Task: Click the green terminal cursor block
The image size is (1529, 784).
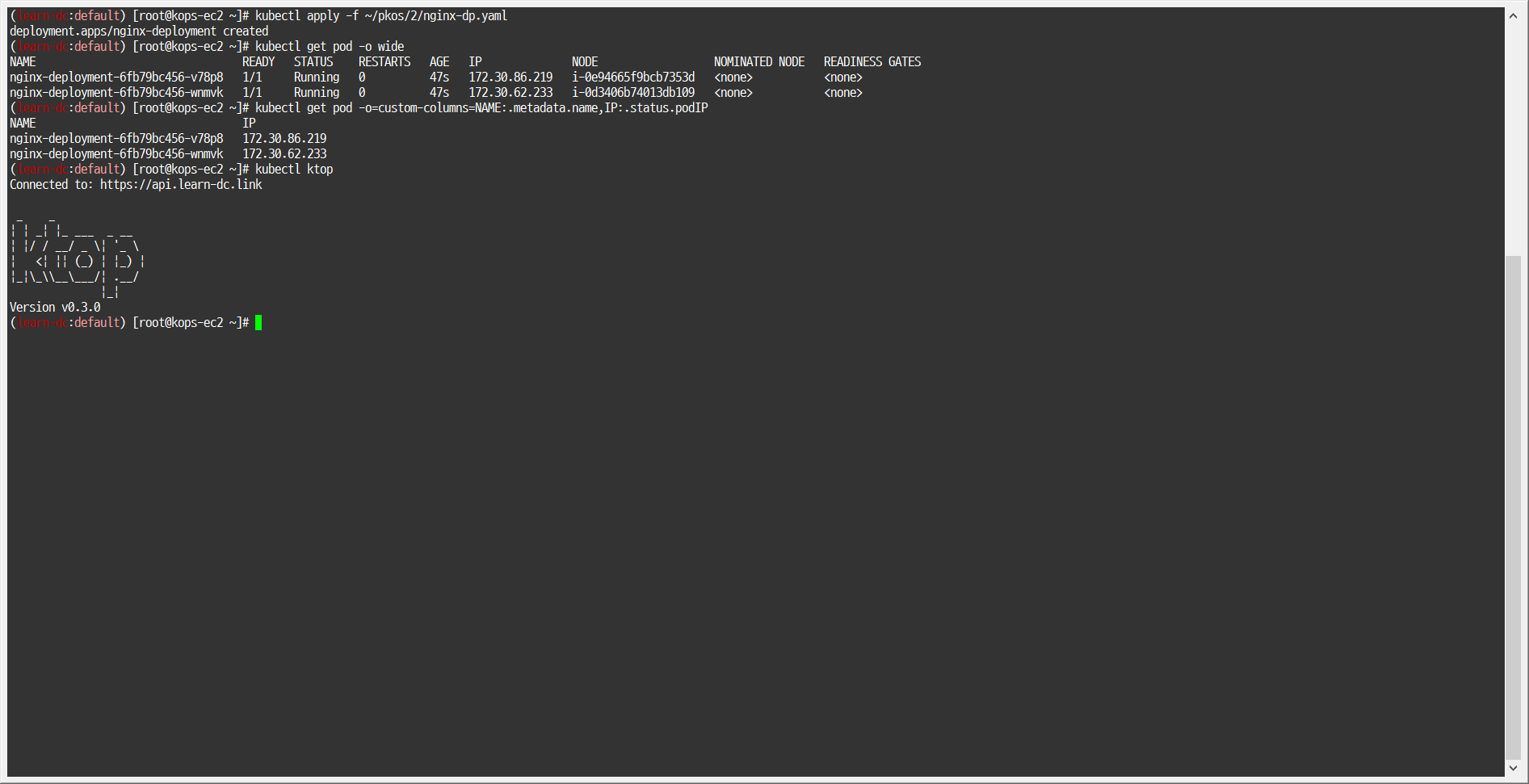Action: [258, 322]
